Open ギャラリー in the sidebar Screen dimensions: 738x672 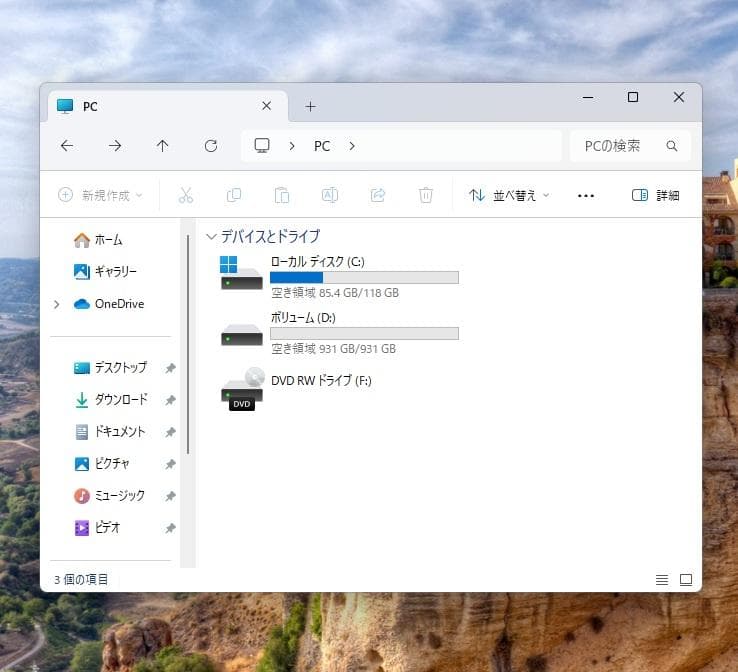pos(105,272)
